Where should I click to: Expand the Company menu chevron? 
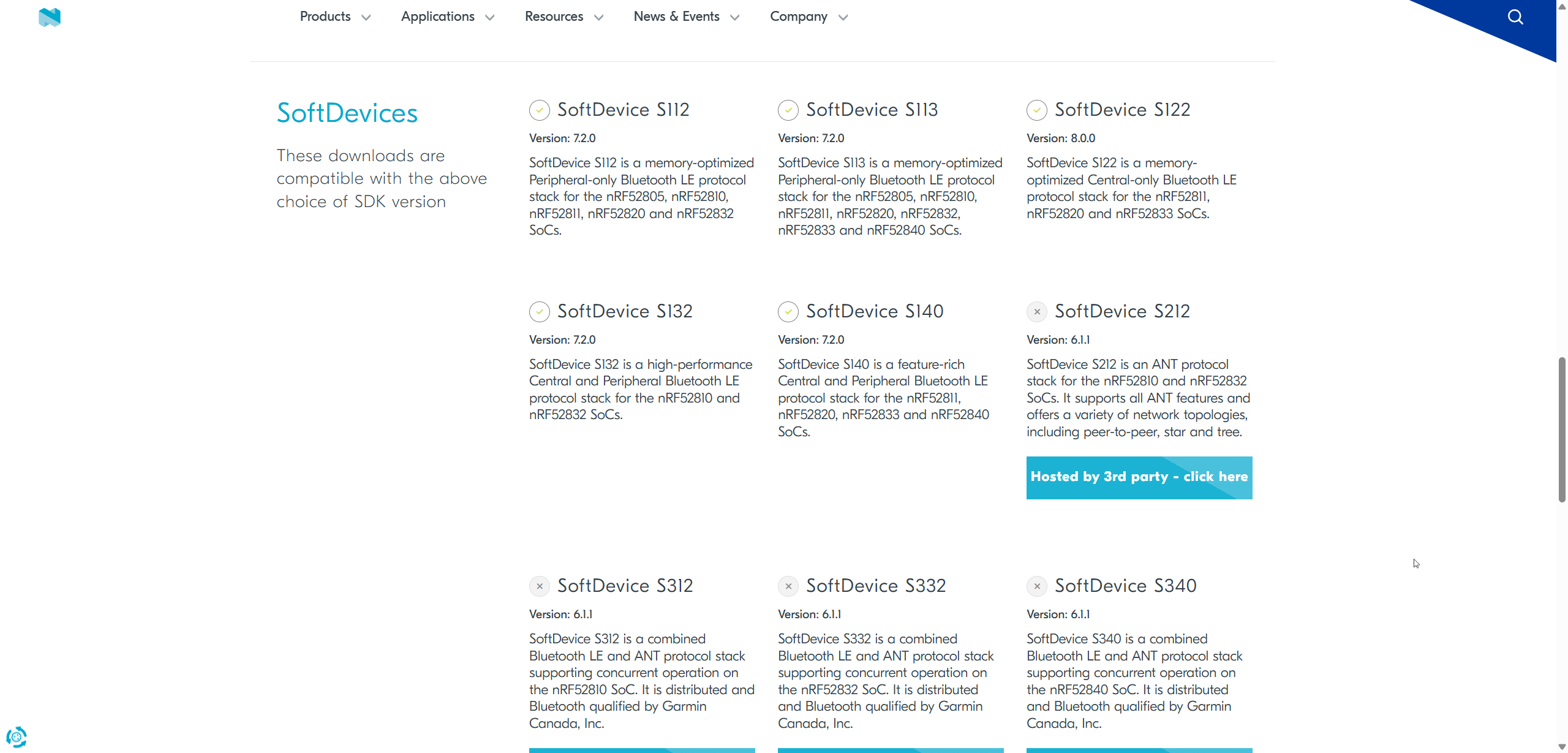click(x=843, y=18)
